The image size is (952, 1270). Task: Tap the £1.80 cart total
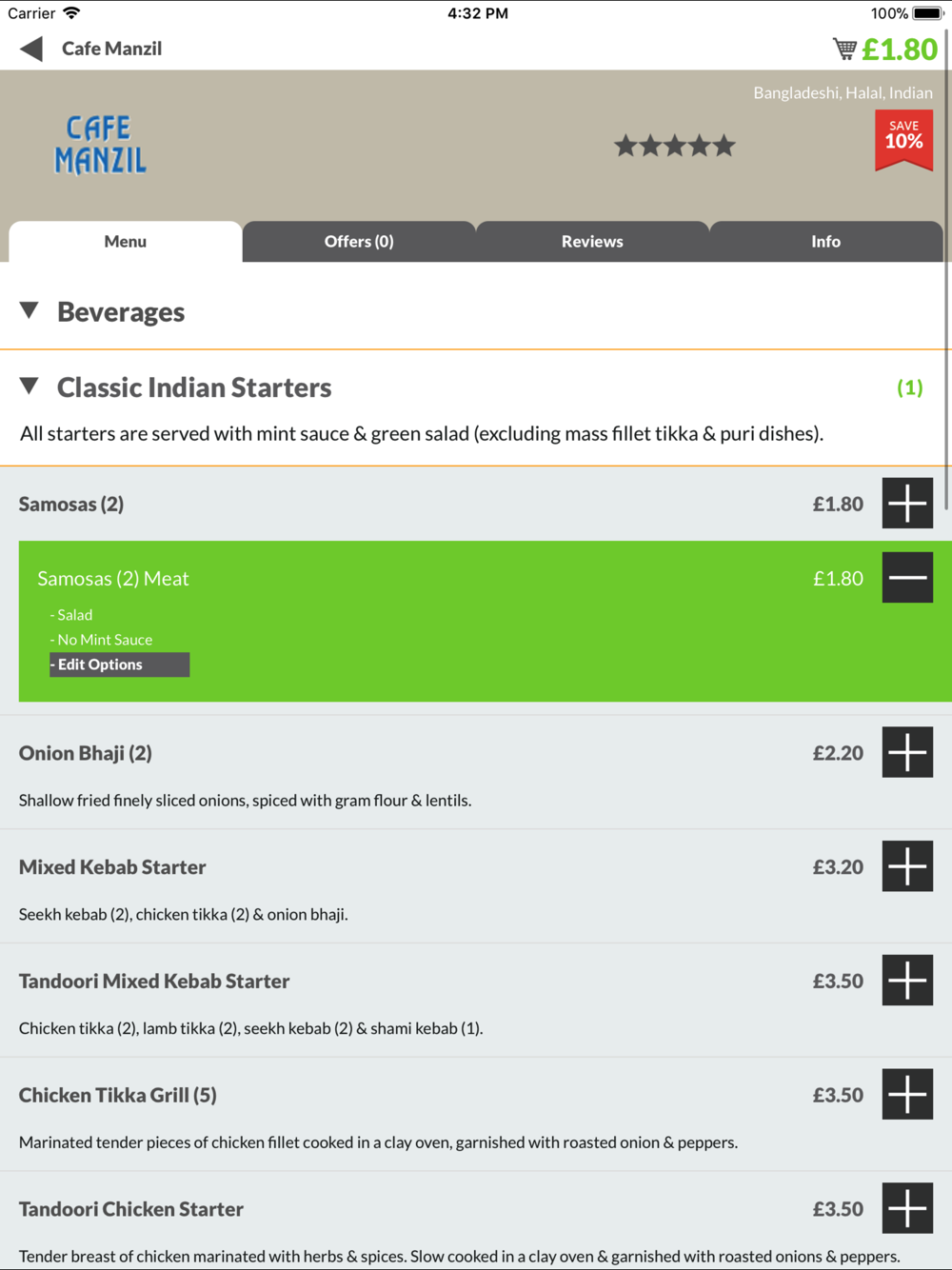900,50
